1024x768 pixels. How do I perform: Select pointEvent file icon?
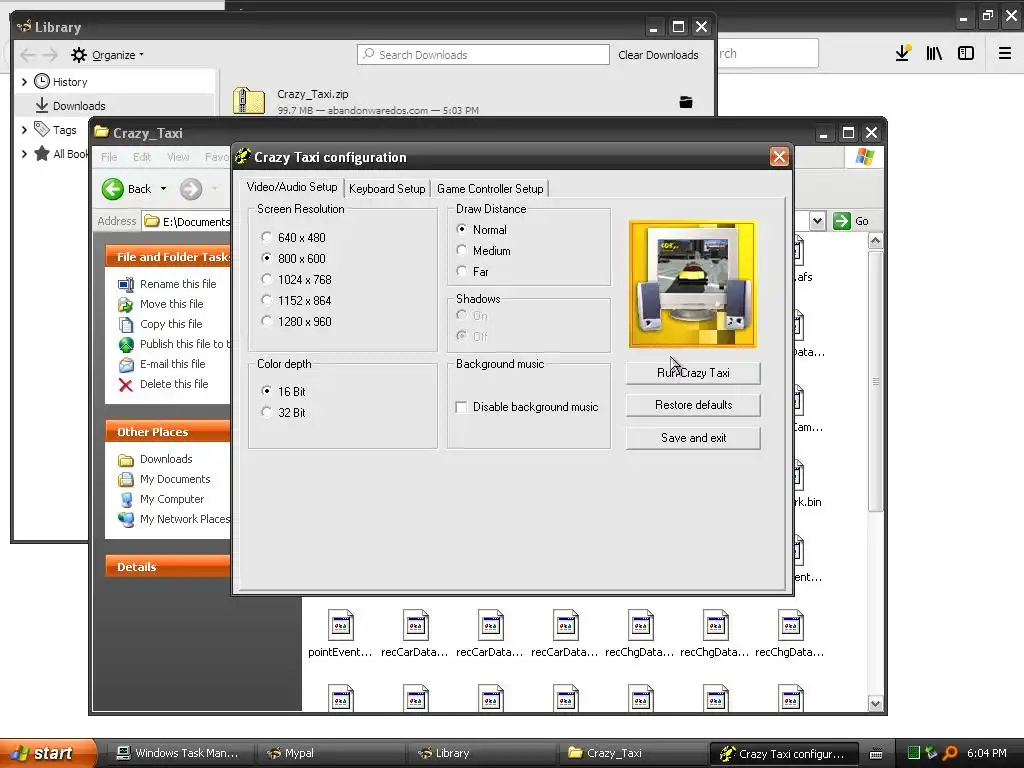340,626
